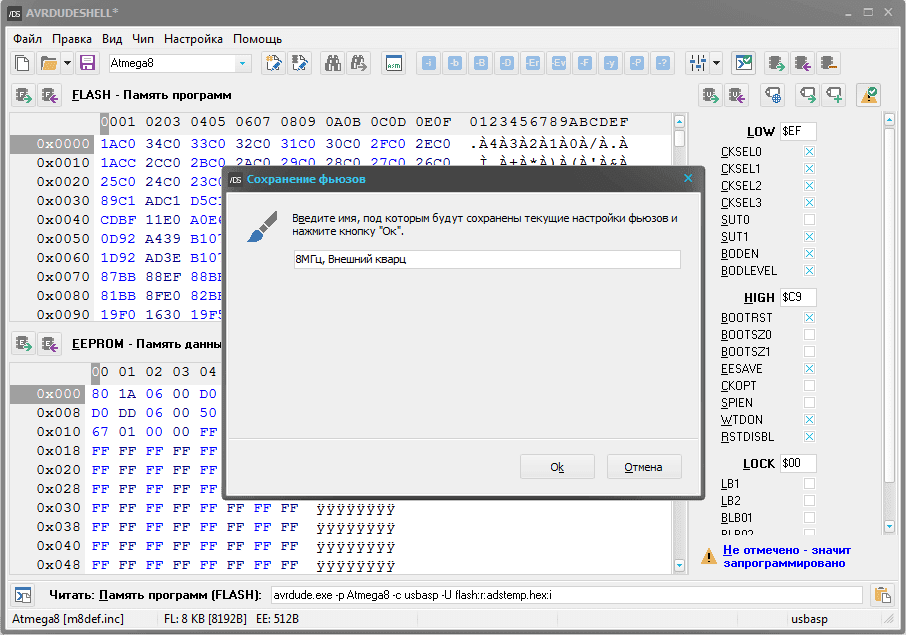Image resolution: width=906 pixels, height=635 pixels.
Task: Open the Правка menu
Action: [x=72, y=39]
